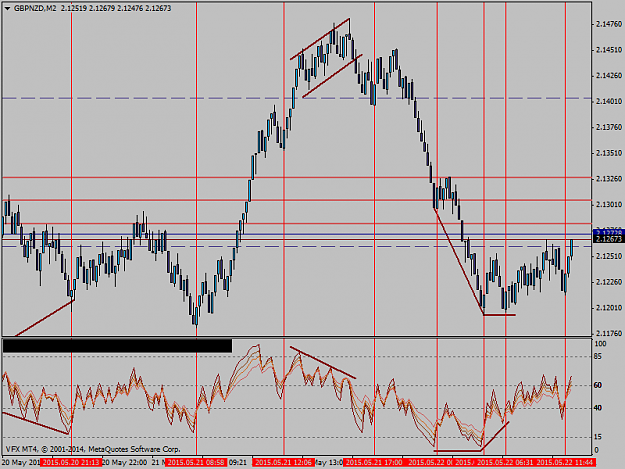The width and height of the screenshot is (625, 469).
Task: Click the GBPNZD,M2 symbol title
Action: [x=35, y=8]
